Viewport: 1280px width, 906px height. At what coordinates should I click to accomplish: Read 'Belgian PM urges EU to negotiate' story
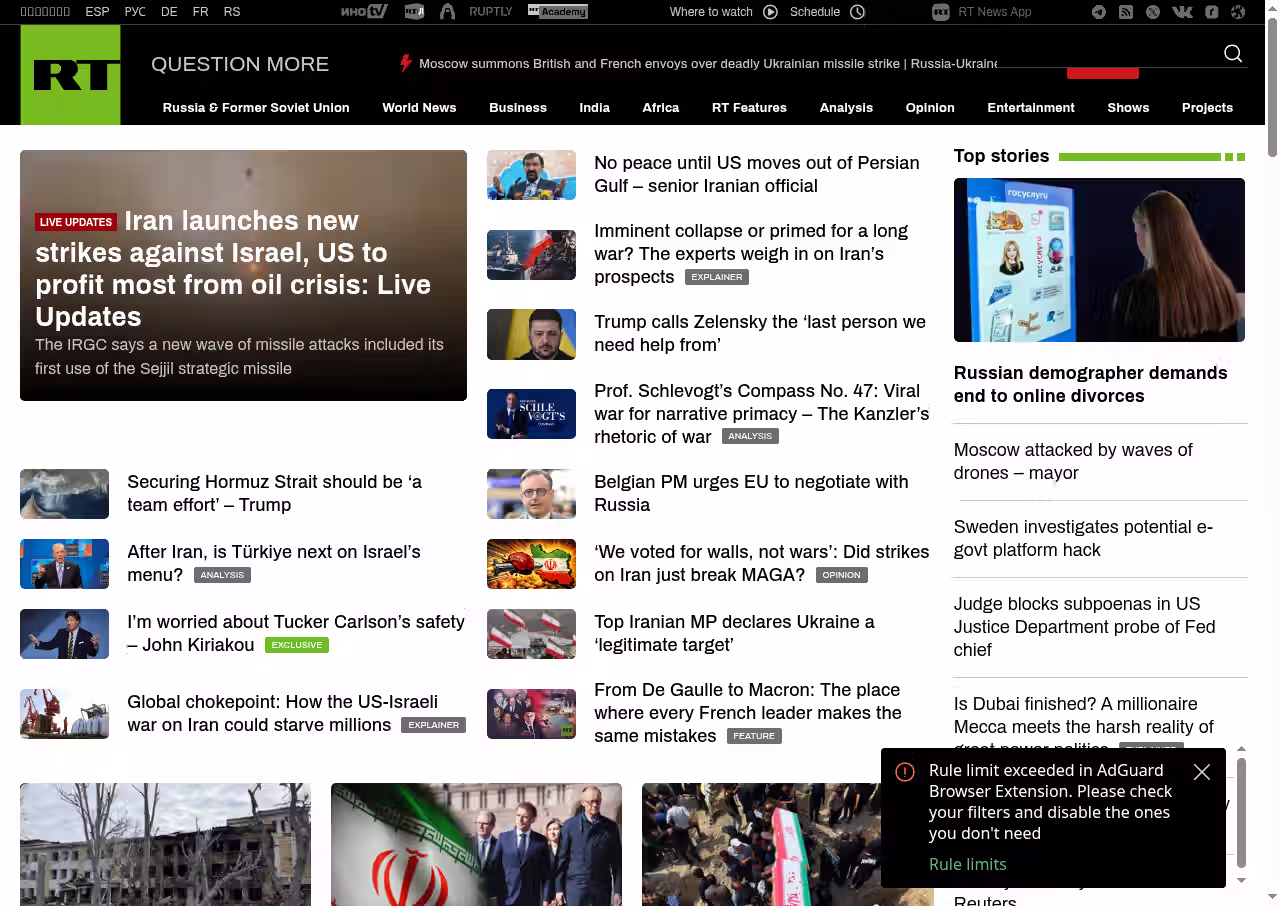click(750, 493)
